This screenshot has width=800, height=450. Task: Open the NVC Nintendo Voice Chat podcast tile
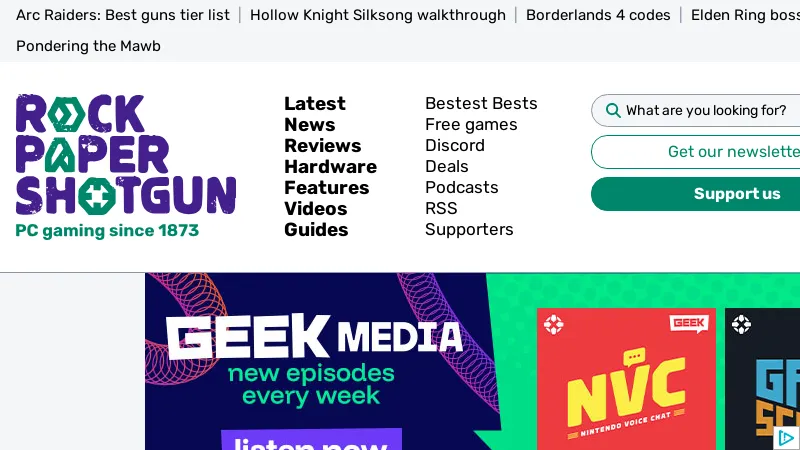point(626,379)
